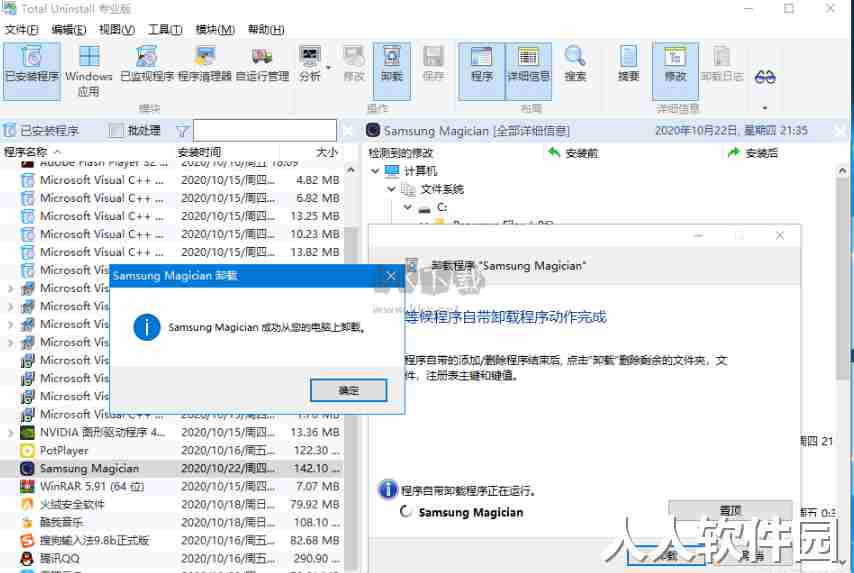Screen dimensions: 854x573
Task: Click the PotPlayer icon in the list
Action: [27, 450]
